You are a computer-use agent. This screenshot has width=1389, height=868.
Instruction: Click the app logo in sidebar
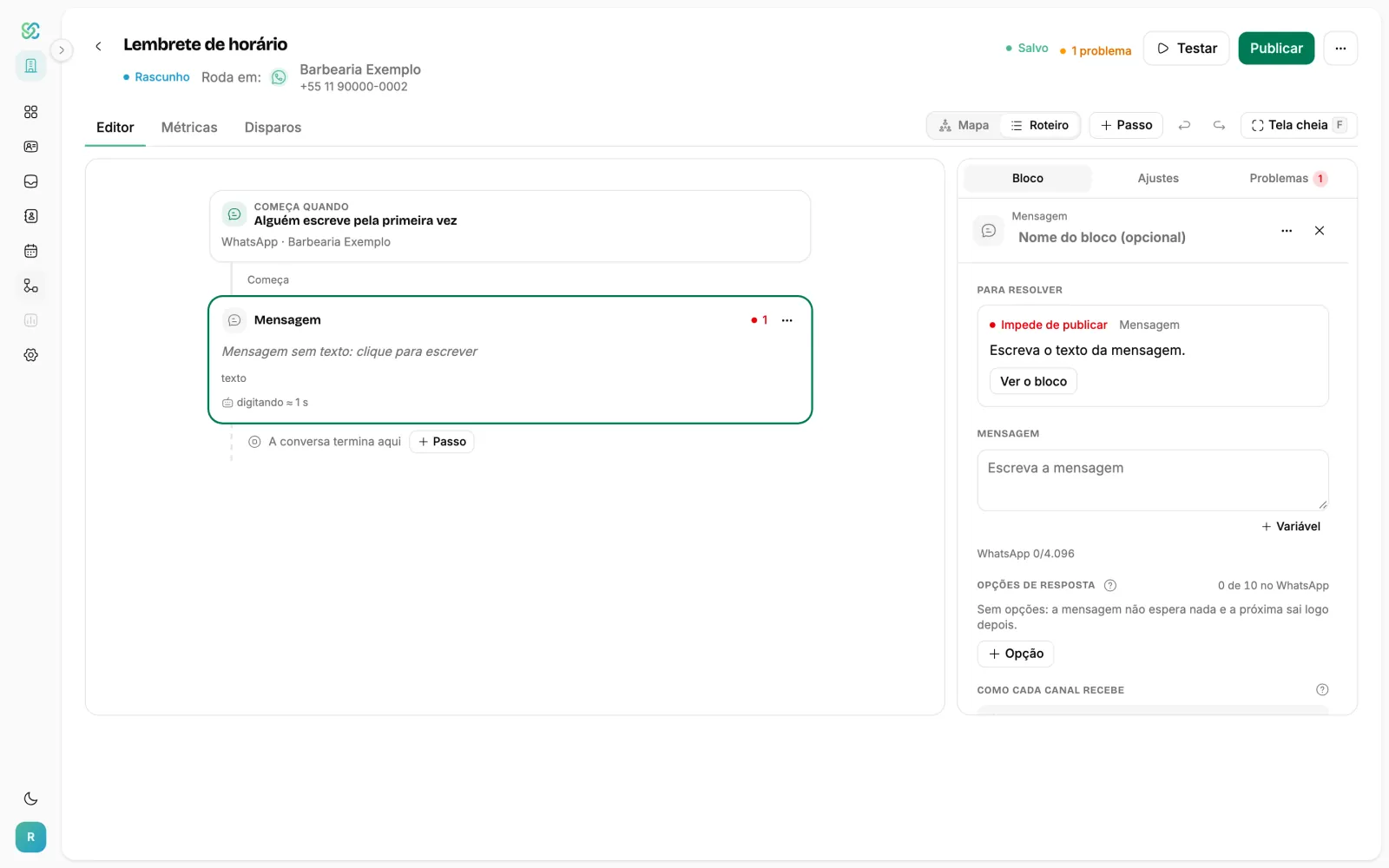[30, 30]
